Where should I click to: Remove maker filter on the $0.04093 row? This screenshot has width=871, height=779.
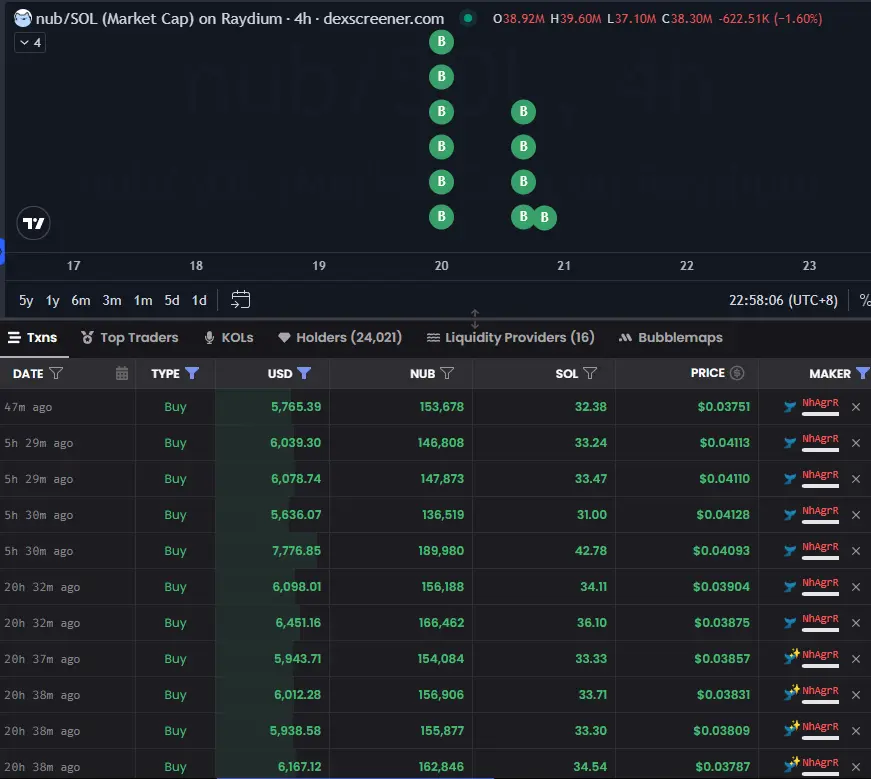tap(855, 551)
